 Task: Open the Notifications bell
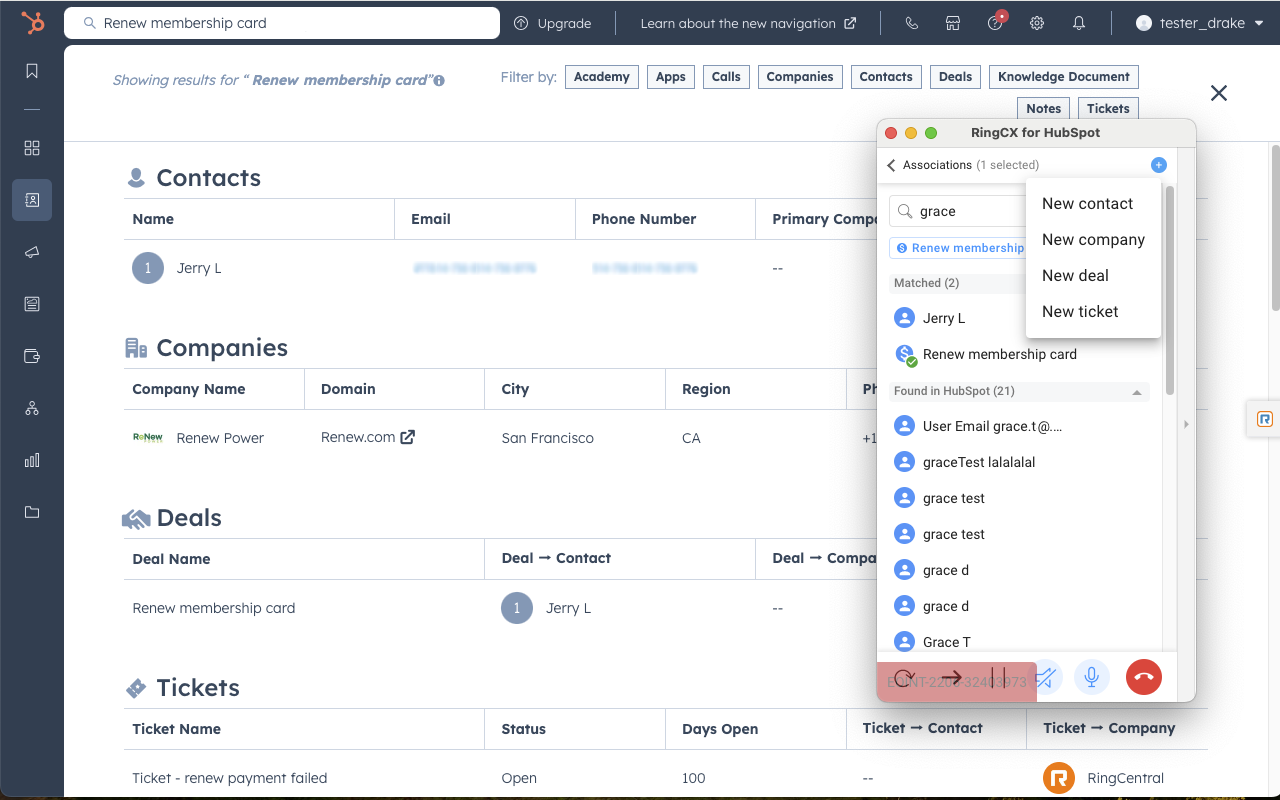1079,23
